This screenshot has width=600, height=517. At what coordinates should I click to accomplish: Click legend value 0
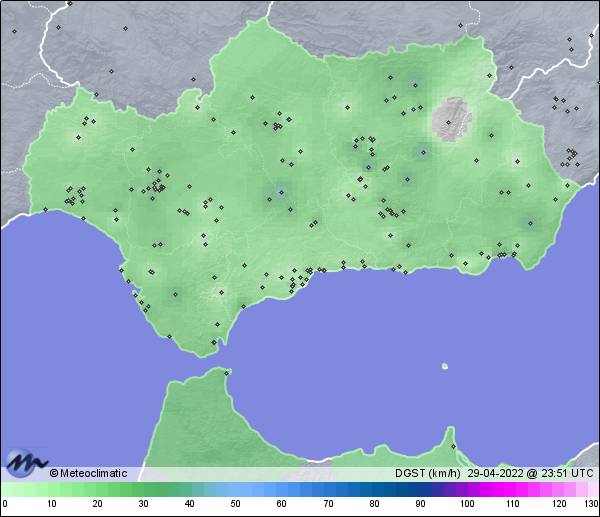pos(5,503)
